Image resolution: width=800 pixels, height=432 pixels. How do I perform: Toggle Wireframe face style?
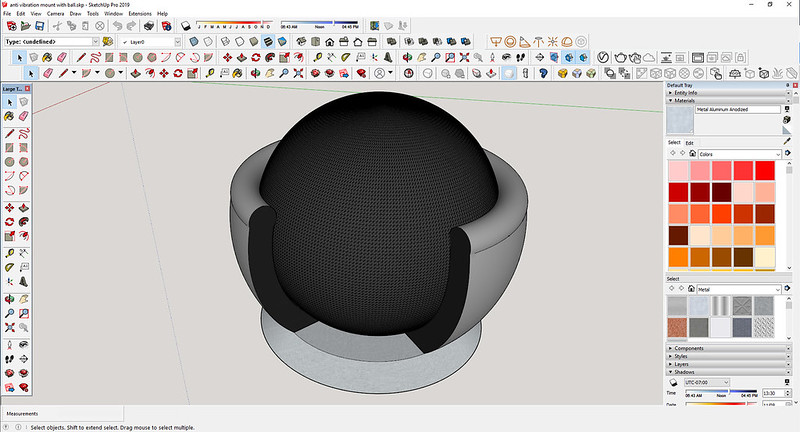[225, 41]
